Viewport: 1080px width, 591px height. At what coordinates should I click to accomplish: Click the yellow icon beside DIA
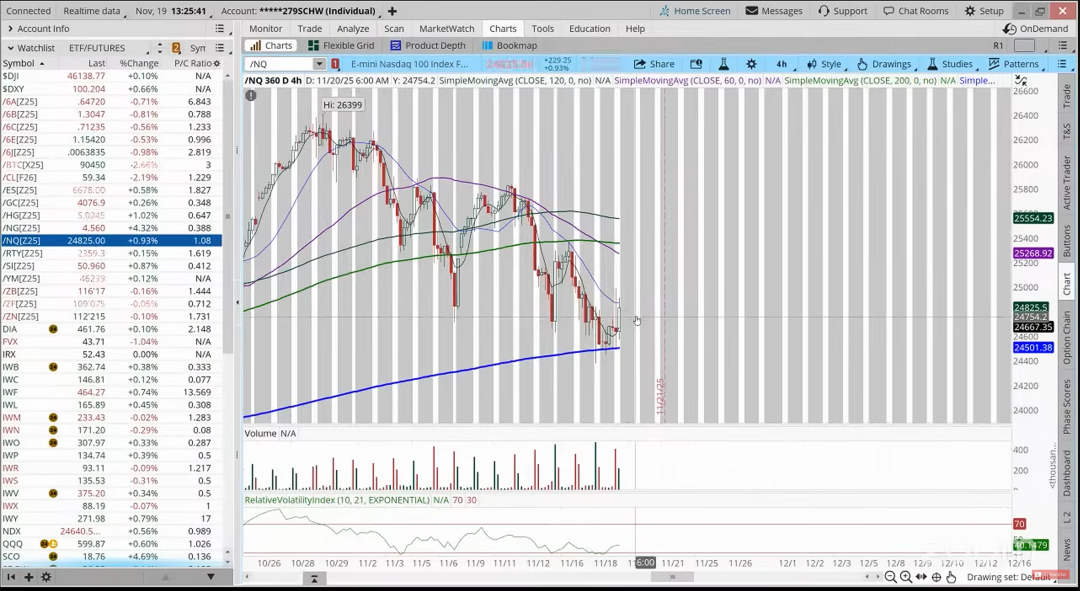coord(53,329)
